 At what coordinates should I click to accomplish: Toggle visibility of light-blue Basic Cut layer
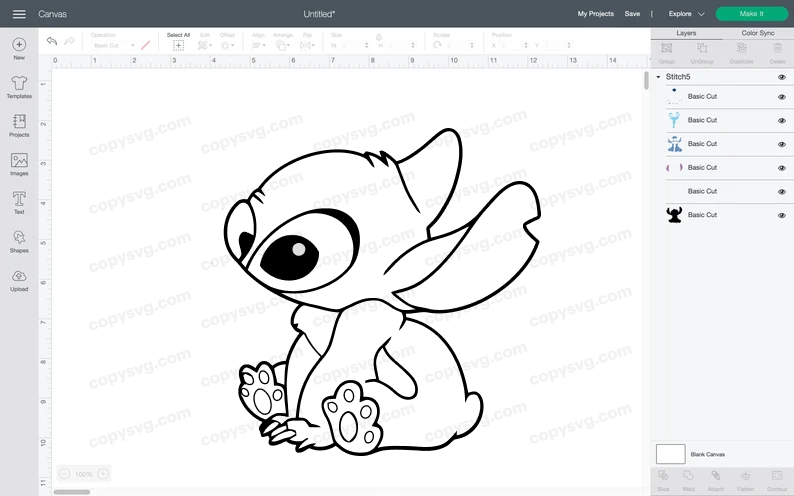(x=782, y=120)
